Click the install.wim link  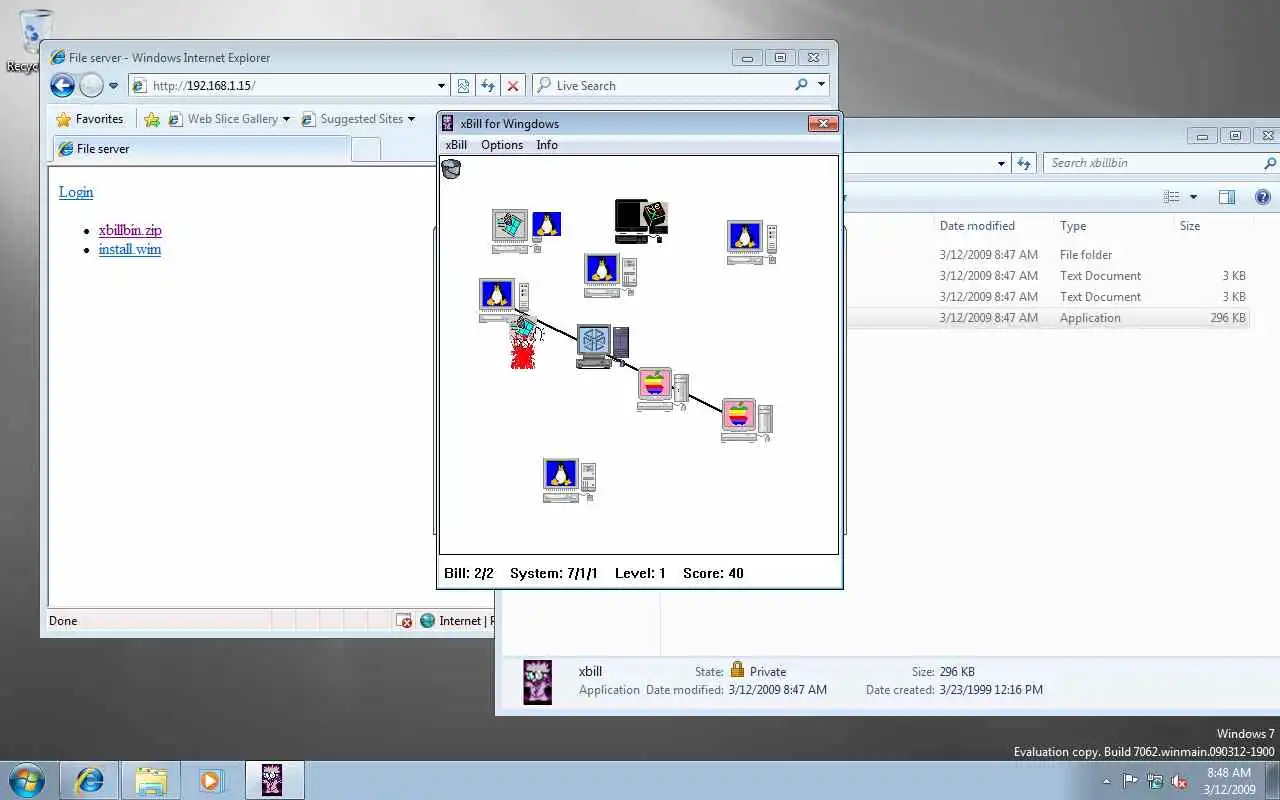coord(130,249)
